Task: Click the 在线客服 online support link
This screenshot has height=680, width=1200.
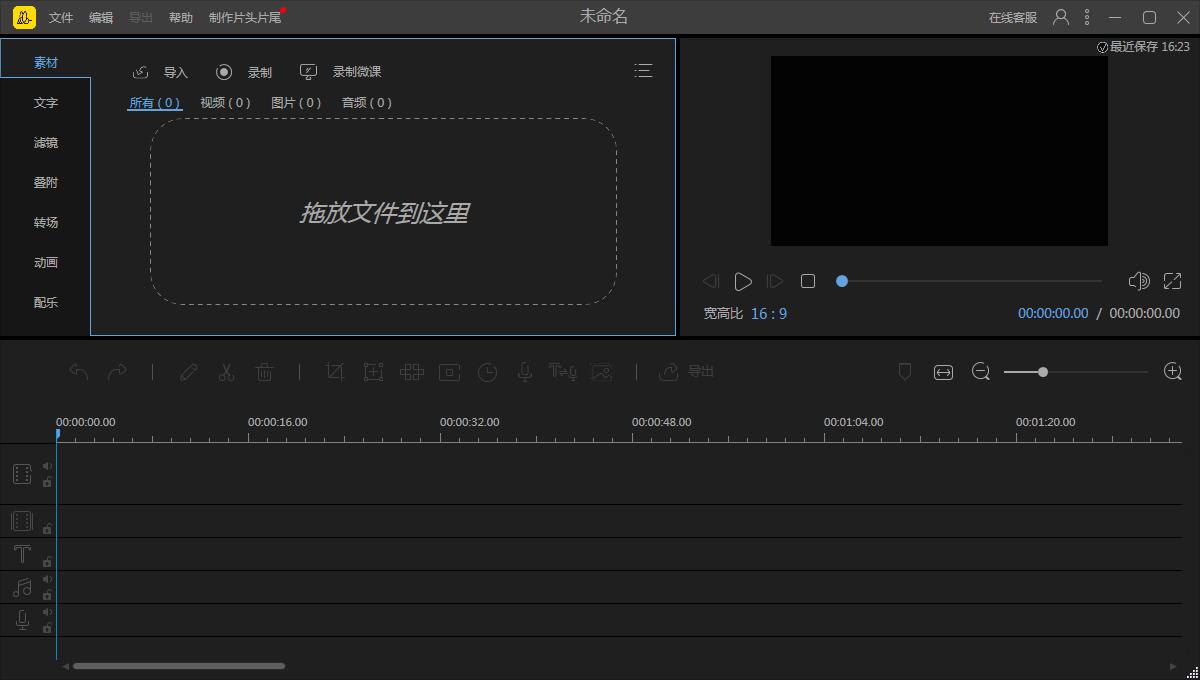Action: click(x=1013, y=18)
